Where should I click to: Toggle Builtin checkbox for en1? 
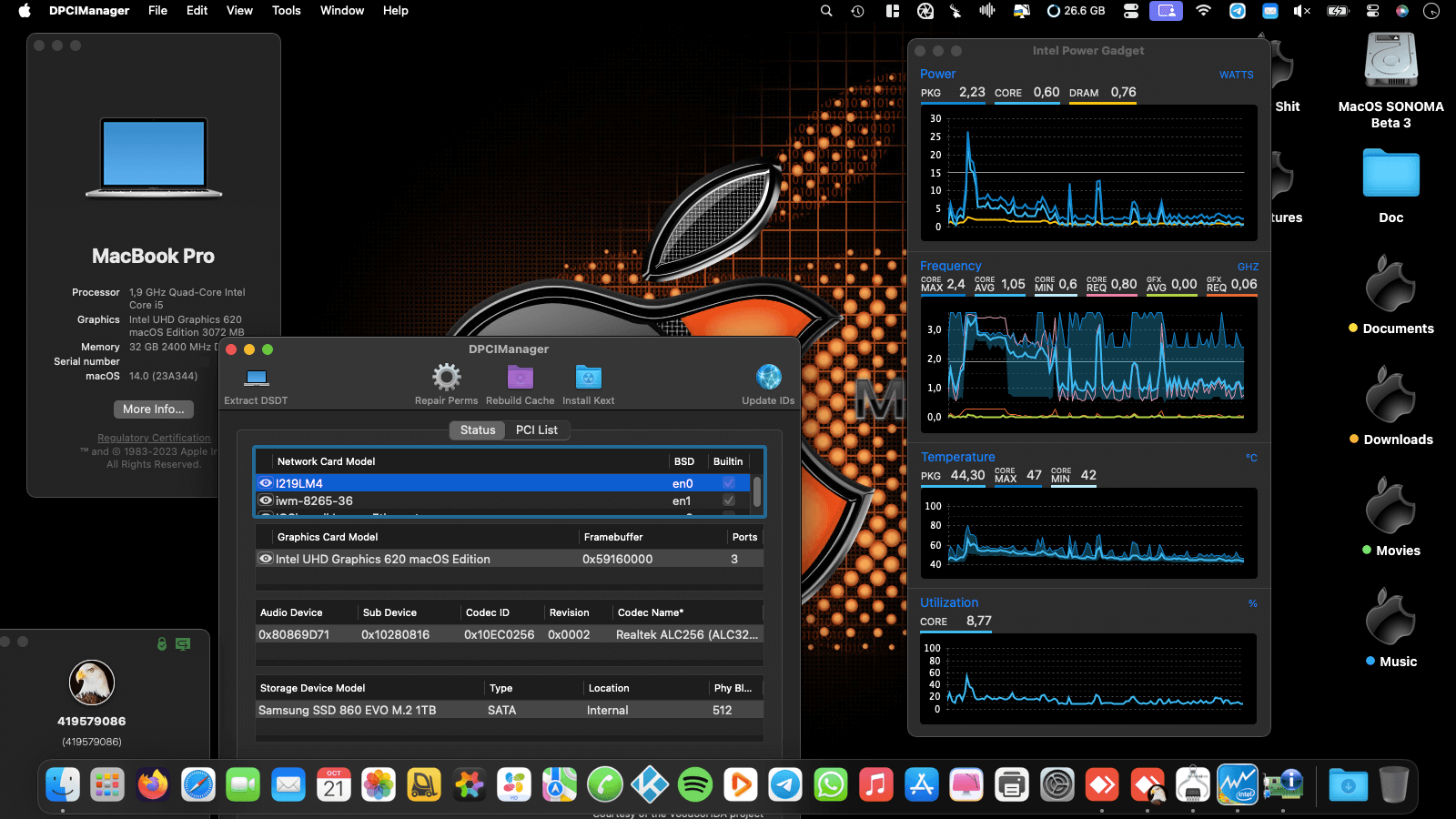[729, 500]
